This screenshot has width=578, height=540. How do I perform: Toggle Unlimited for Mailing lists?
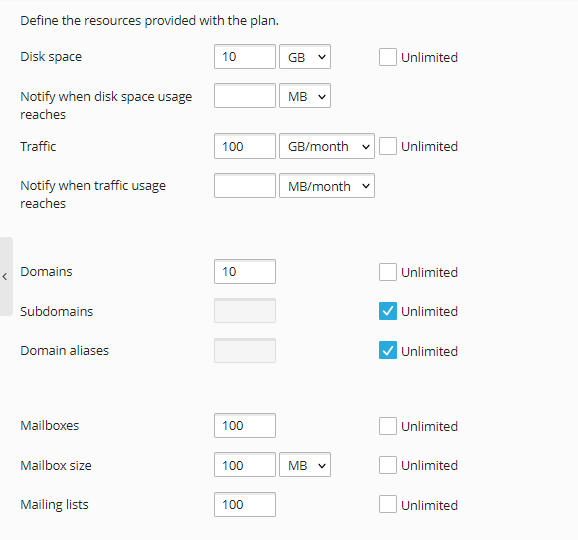387,504
